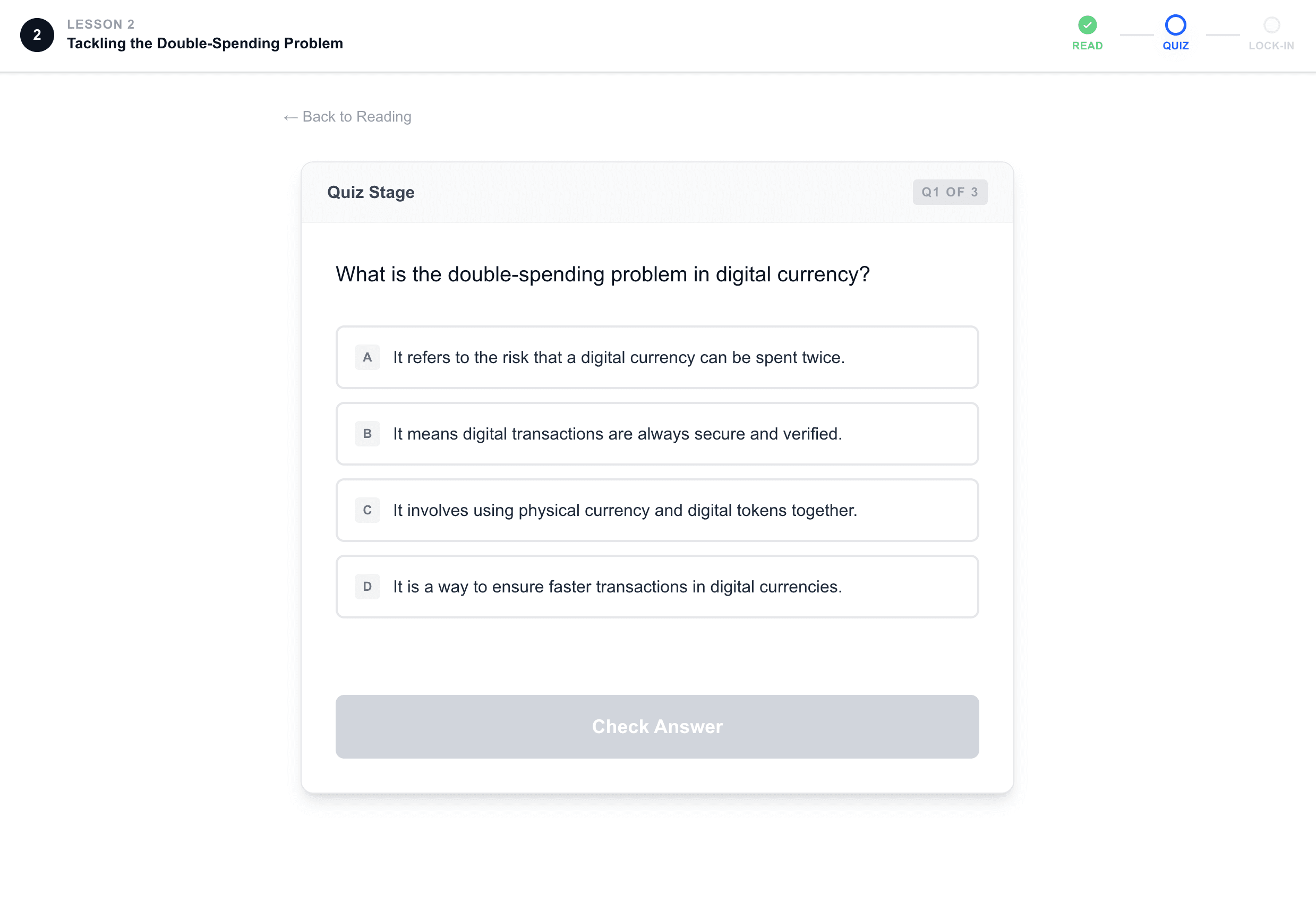Screen dimensions: 1316x912
Task: Choose answer about faster transactions
Action: tap(617, 587)
